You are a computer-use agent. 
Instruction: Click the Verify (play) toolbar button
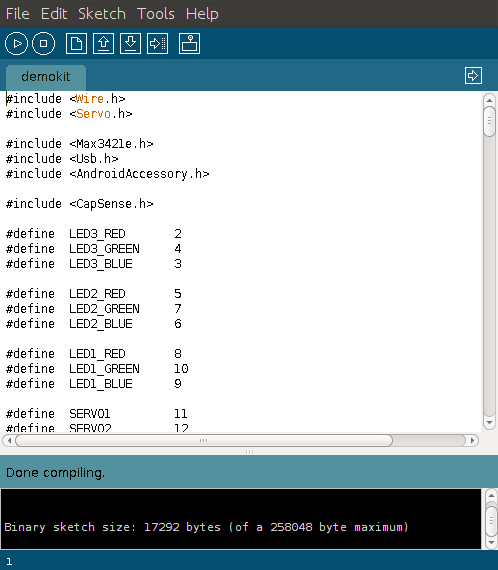(x=16, y=44)
